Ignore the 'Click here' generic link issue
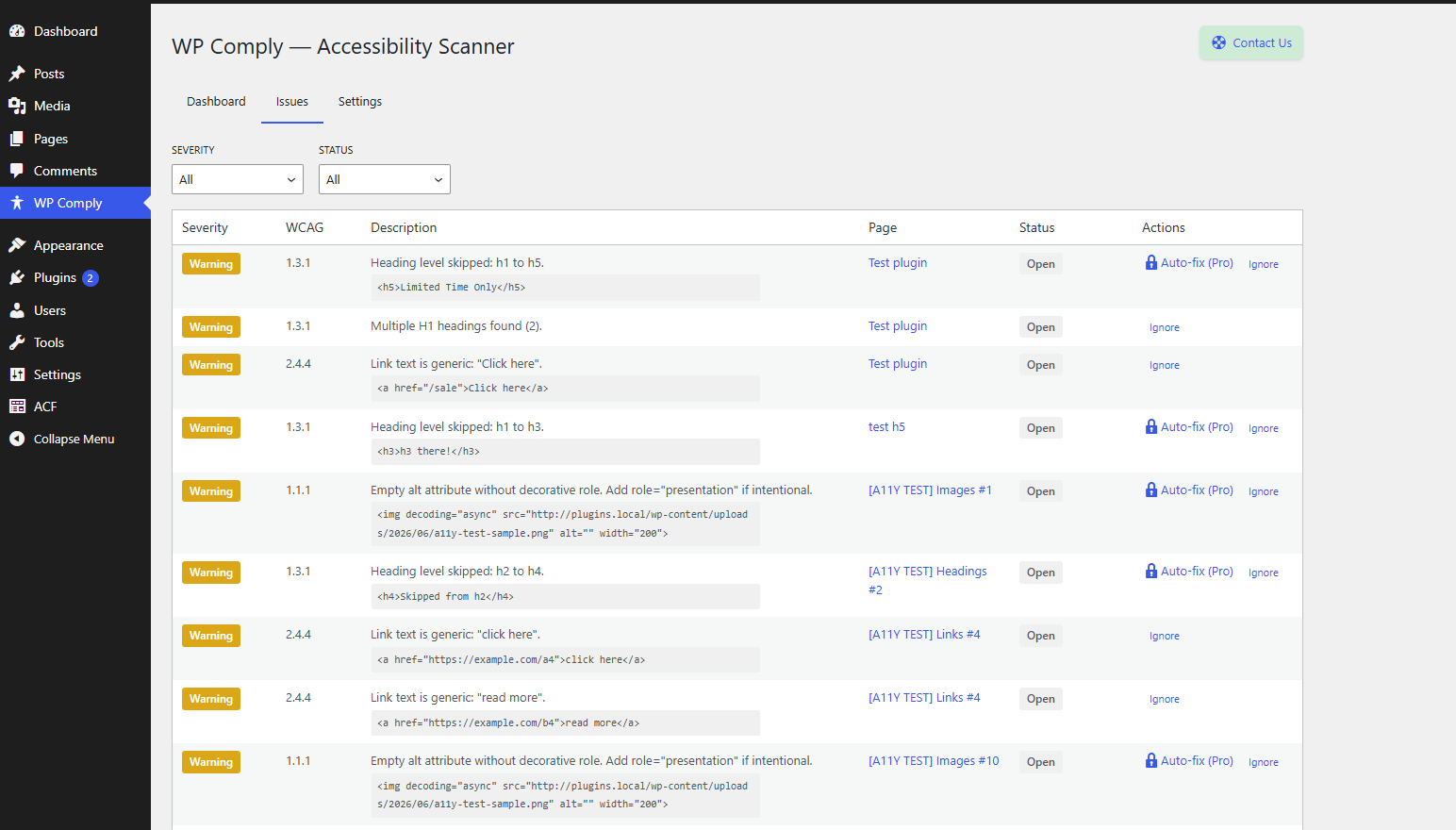Screen dimensions: 1456x830 [1165, 365]
